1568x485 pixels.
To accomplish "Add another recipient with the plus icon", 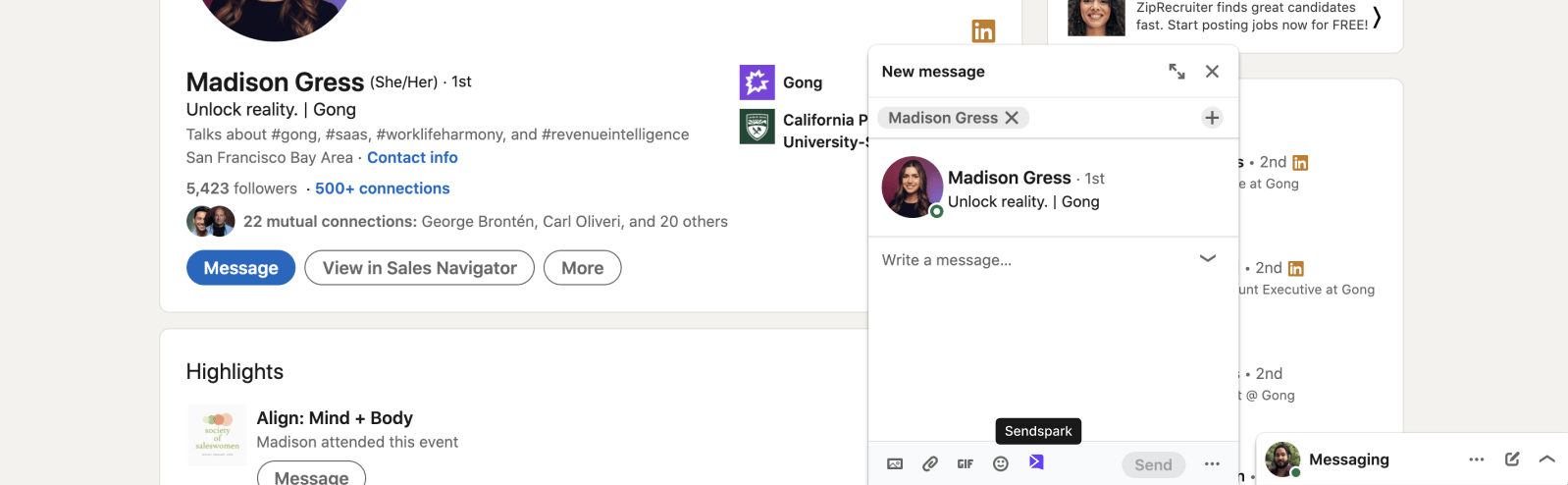I will pos(1212,118).
